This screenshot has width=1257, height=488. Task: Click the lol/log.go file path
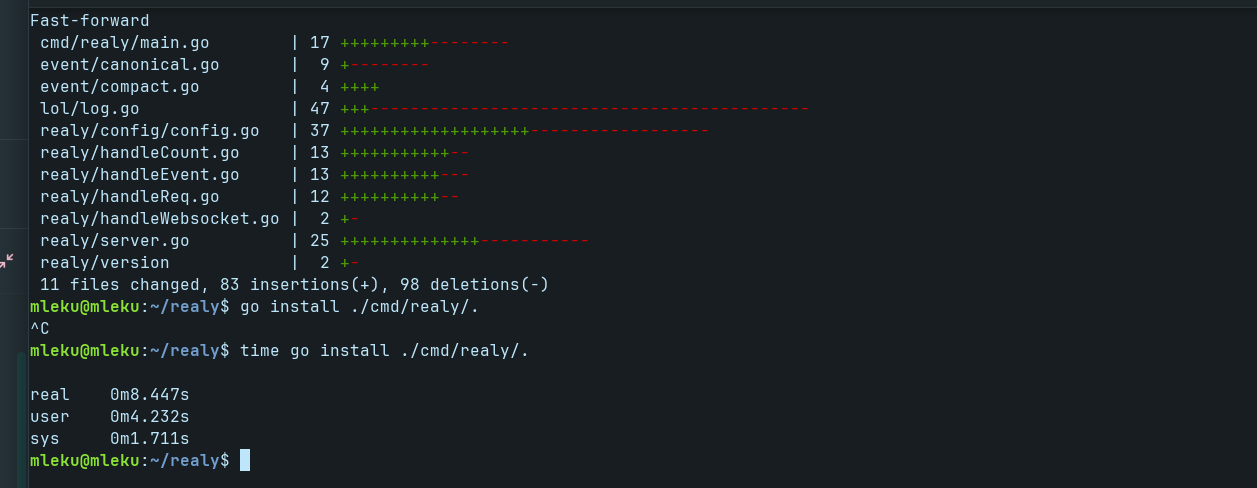point(90,109)
